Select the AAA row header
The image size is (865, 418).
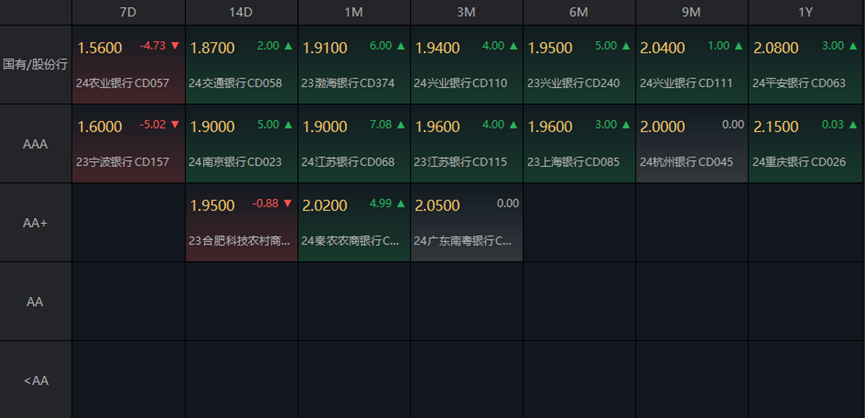coord(35,144)
